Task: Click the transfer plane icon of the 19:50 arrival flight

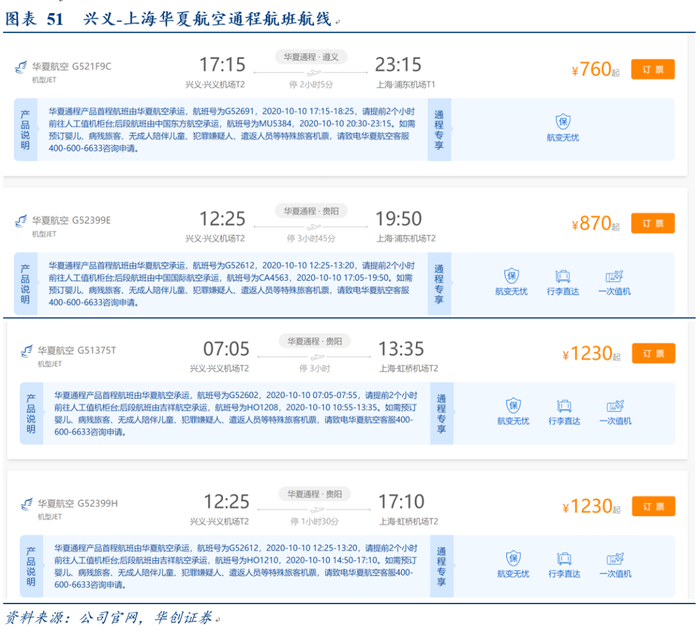Action: [x=313, y=227]
